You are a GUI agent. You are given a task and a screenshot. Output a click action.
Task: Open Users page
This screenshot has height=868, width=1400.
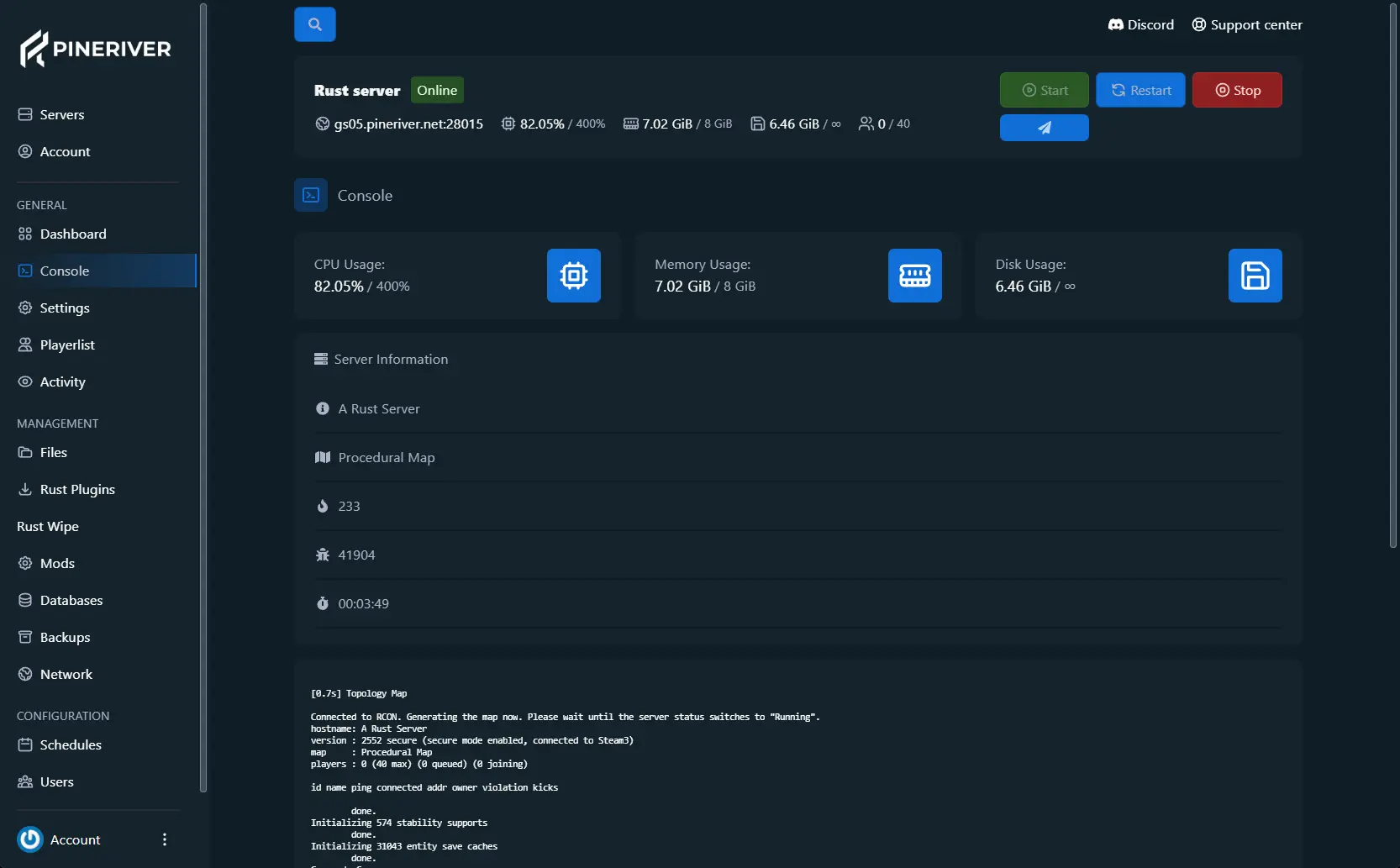97,781
